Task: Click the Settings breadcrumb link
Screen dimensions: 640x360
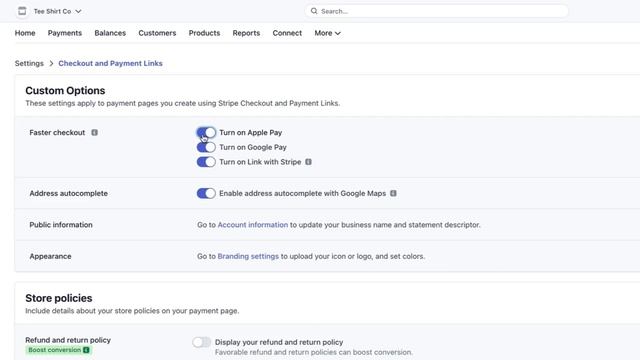Action: (x=29, y=63)
